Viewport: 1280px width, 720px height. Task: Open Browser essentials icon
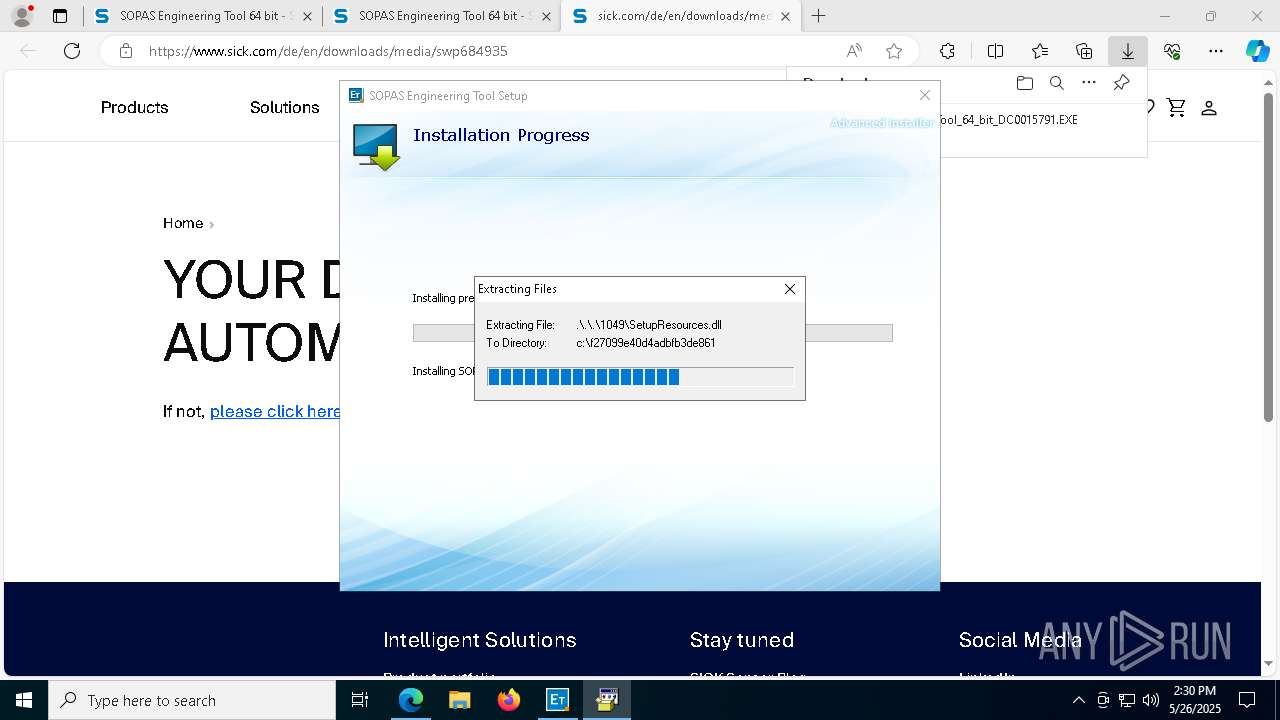[x=1172, y=51]
